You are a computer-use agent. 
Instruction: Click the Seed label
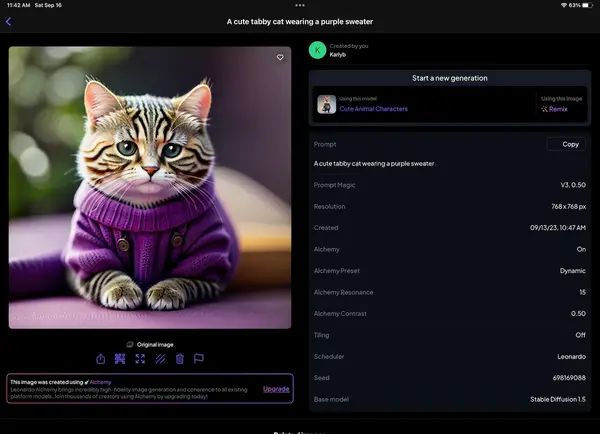tap(321, 378)
